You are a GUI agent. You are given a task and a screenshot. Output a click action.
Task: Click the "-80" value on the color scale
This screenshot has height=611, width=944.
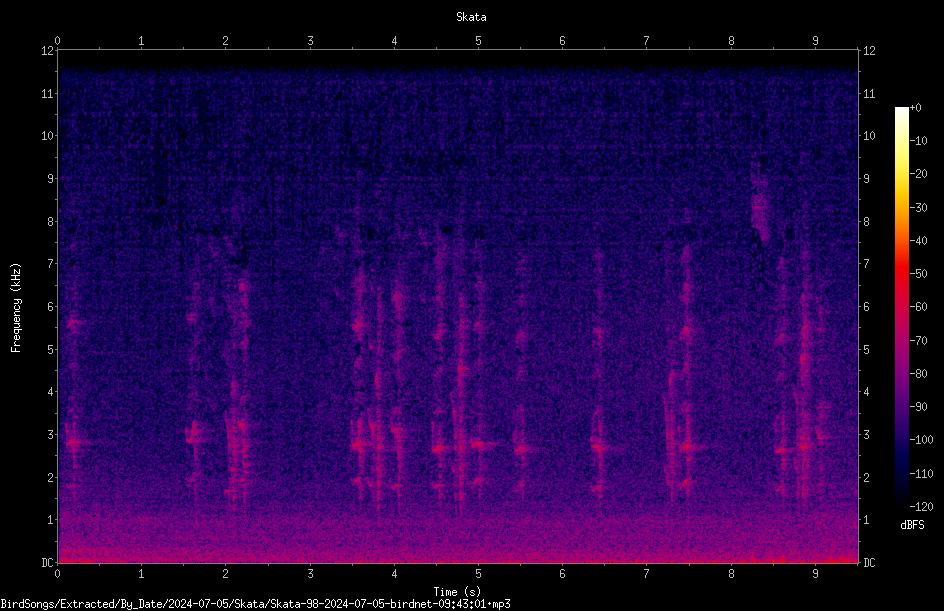click(918, 374)
